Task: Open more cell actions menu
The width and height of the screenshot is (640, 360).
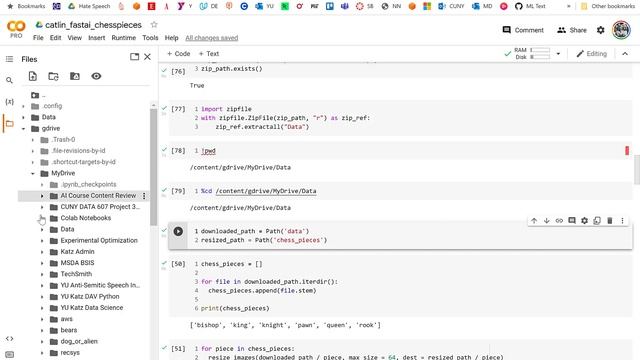Action: 622,221
